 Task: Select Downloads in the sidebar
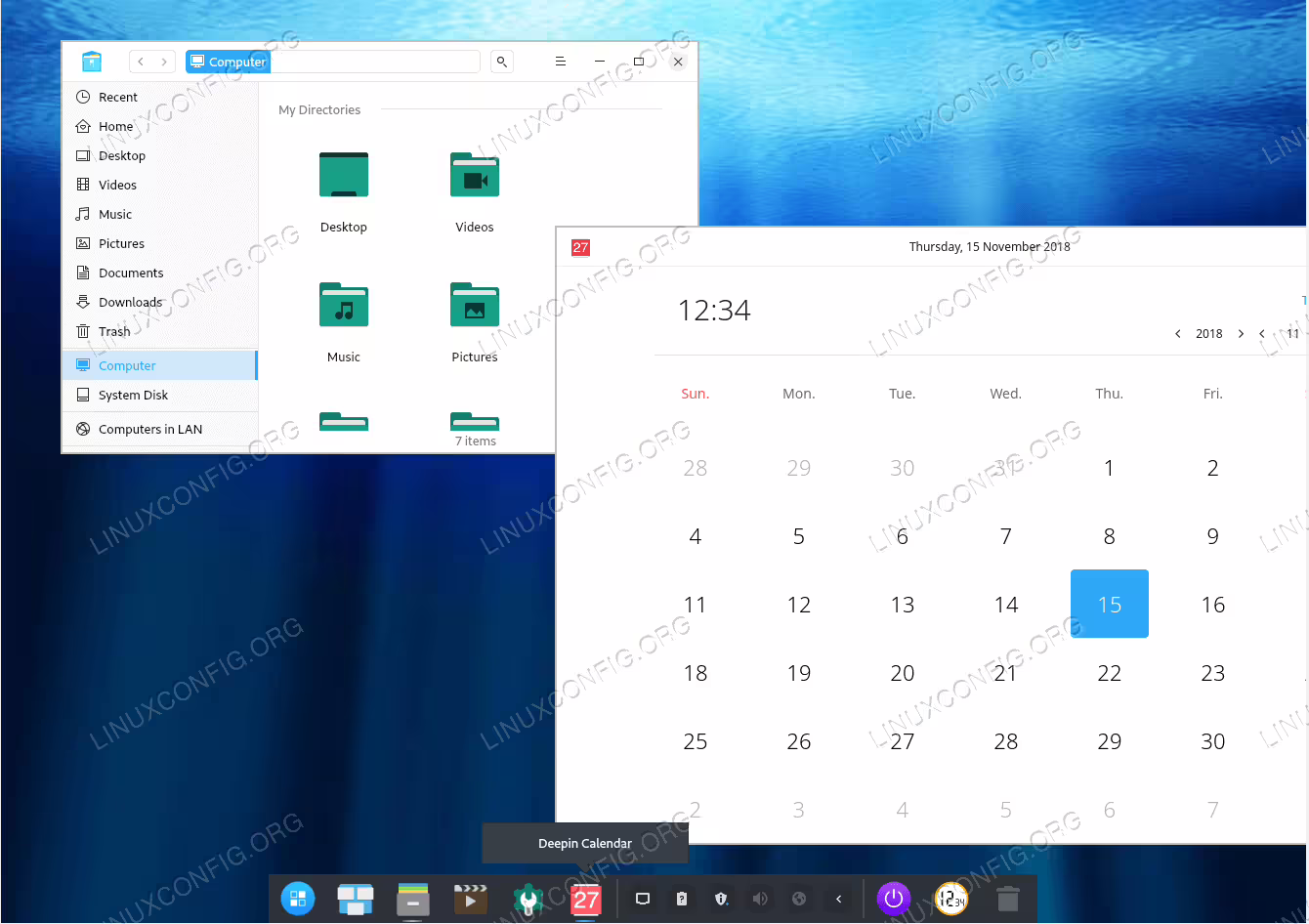pos(159,302)
